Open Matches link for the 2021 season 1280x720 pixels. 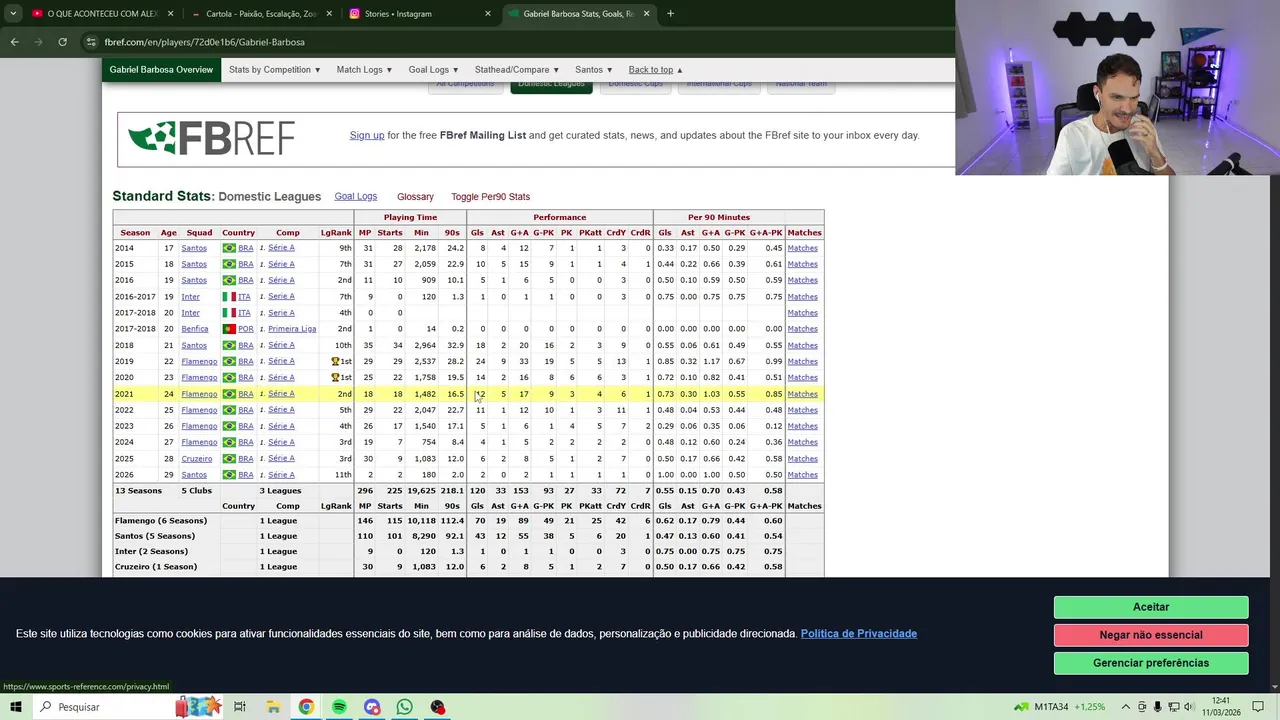pyautogui.click(x=802, y=394)
